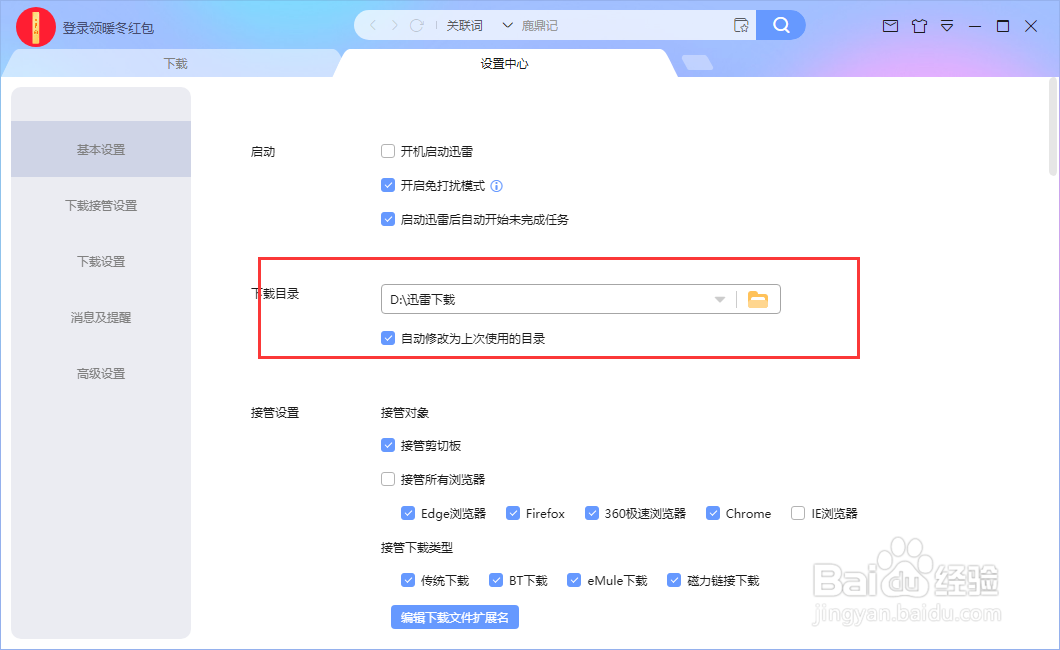Open the main menu triangle icon
The width and height of the screenshot is (1060, 650).
[947, 26]
